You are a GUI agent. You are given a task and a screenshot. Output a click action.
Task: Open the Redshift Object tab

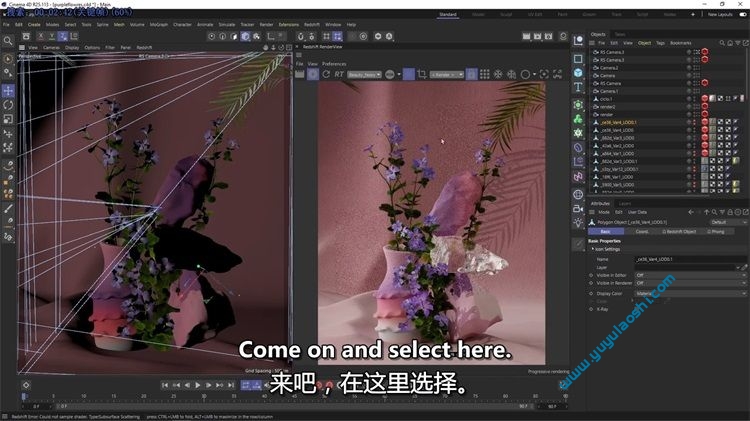click(x=682, y=231)
